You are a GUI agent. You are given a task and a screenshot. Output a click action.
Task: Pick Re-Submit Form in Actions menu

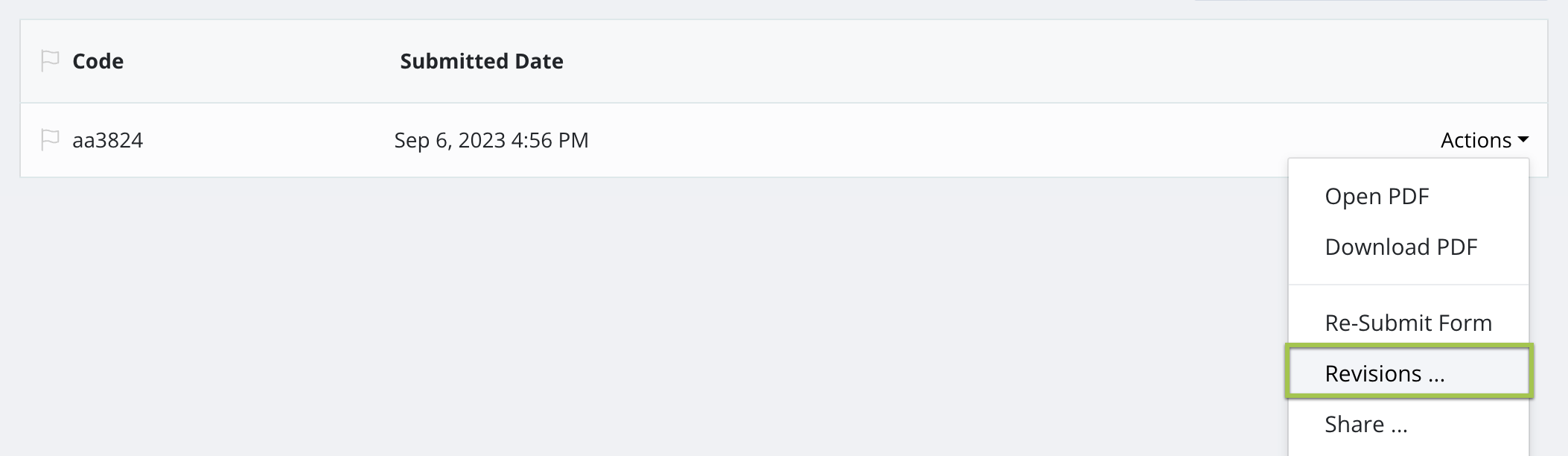[x=1408, y=323]
